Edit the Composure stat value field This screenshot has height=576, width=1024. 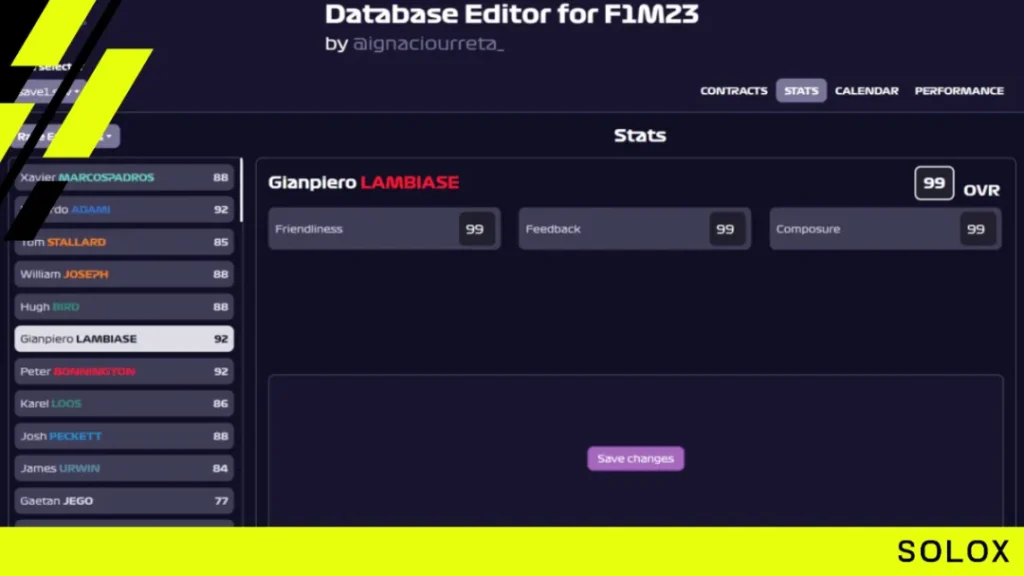(976, 229)
